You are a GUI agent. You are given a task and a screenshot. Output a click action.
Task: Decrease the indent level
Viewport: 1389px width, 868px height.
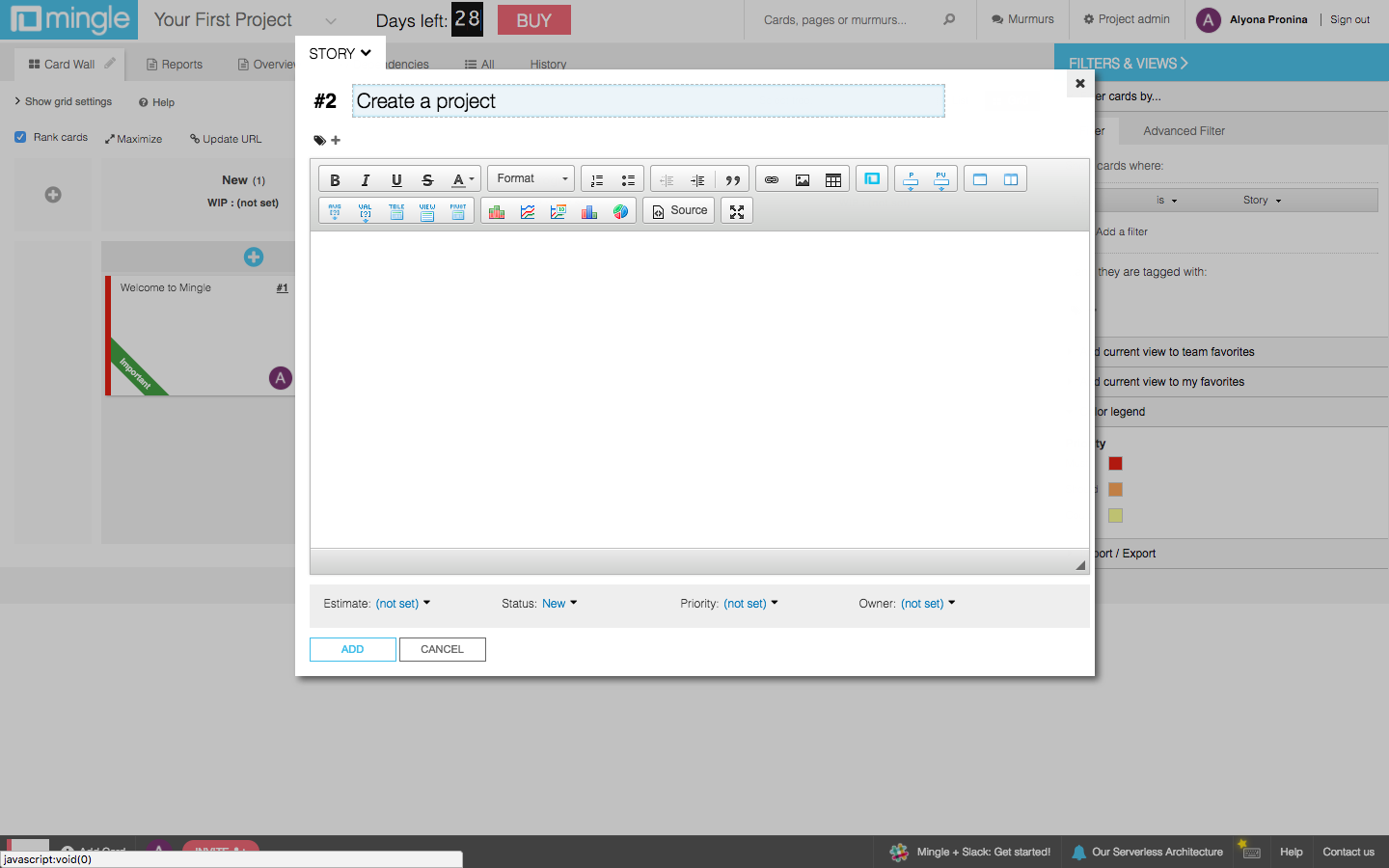tap(667, 179)
